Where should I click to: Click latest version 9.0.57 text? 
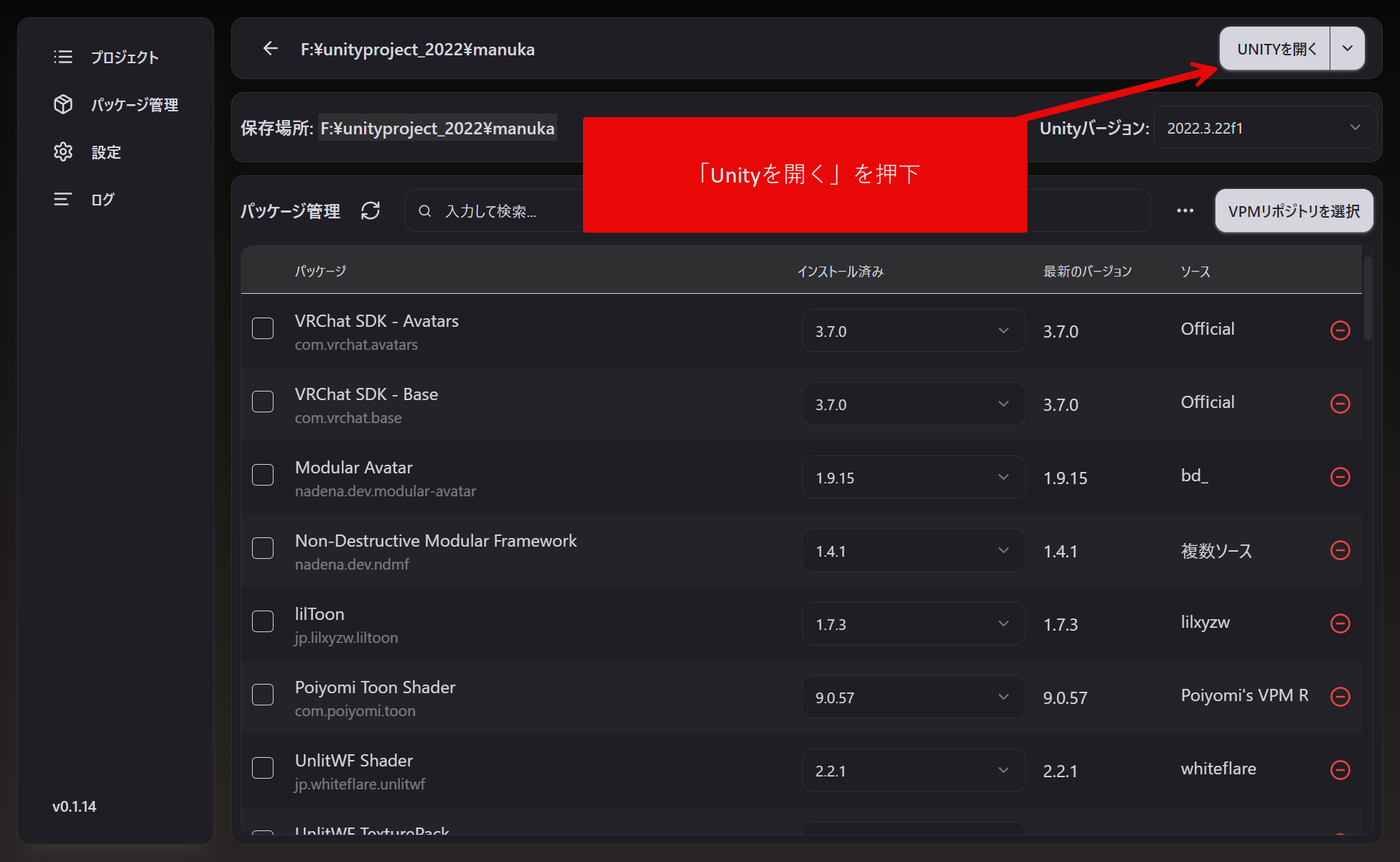(1065, 698)
